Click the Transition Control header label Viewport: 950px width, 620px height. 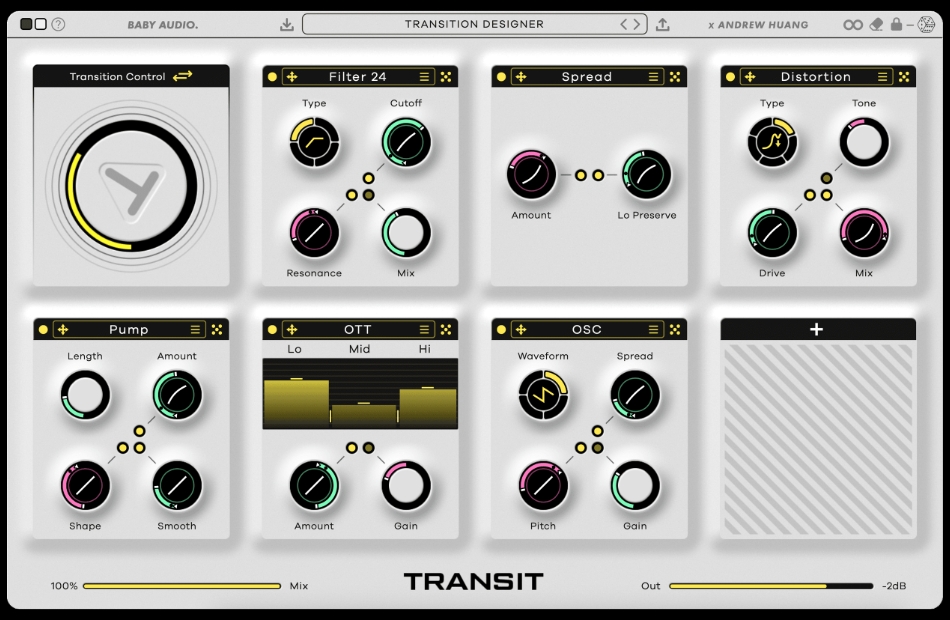(x=117, y=76)
